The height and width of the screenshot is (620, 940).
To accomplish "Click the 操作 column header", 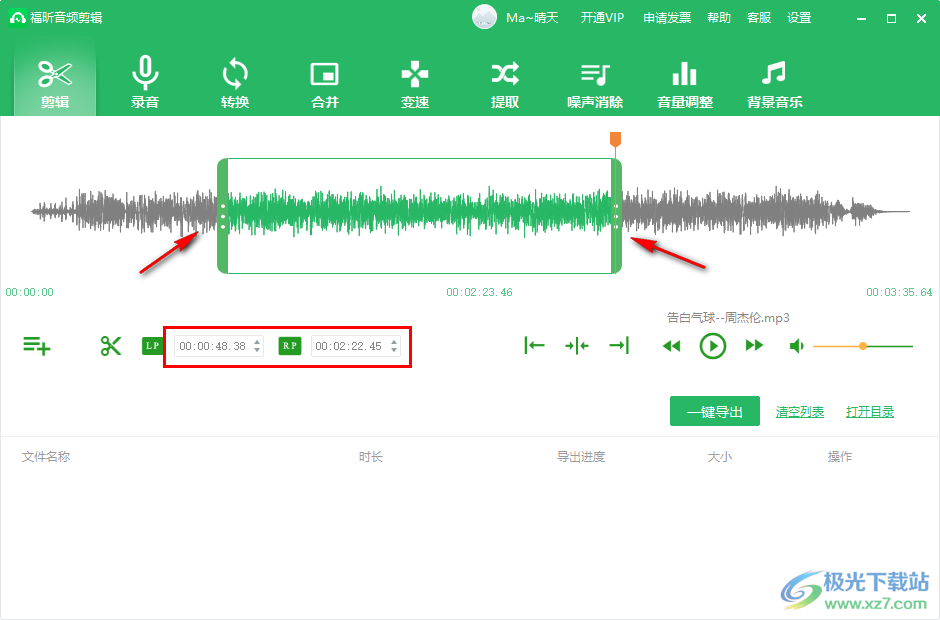I will (x=839, y=457).
